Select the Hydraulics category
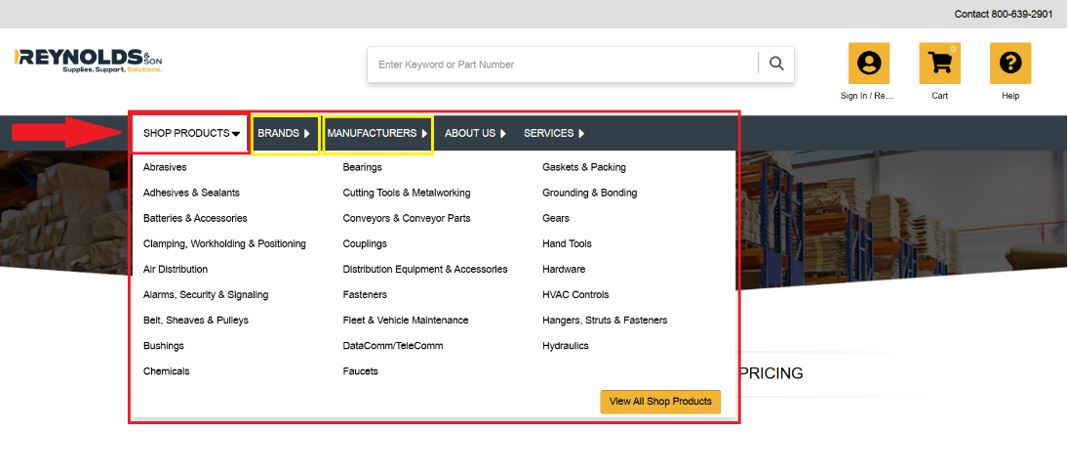 565,346
